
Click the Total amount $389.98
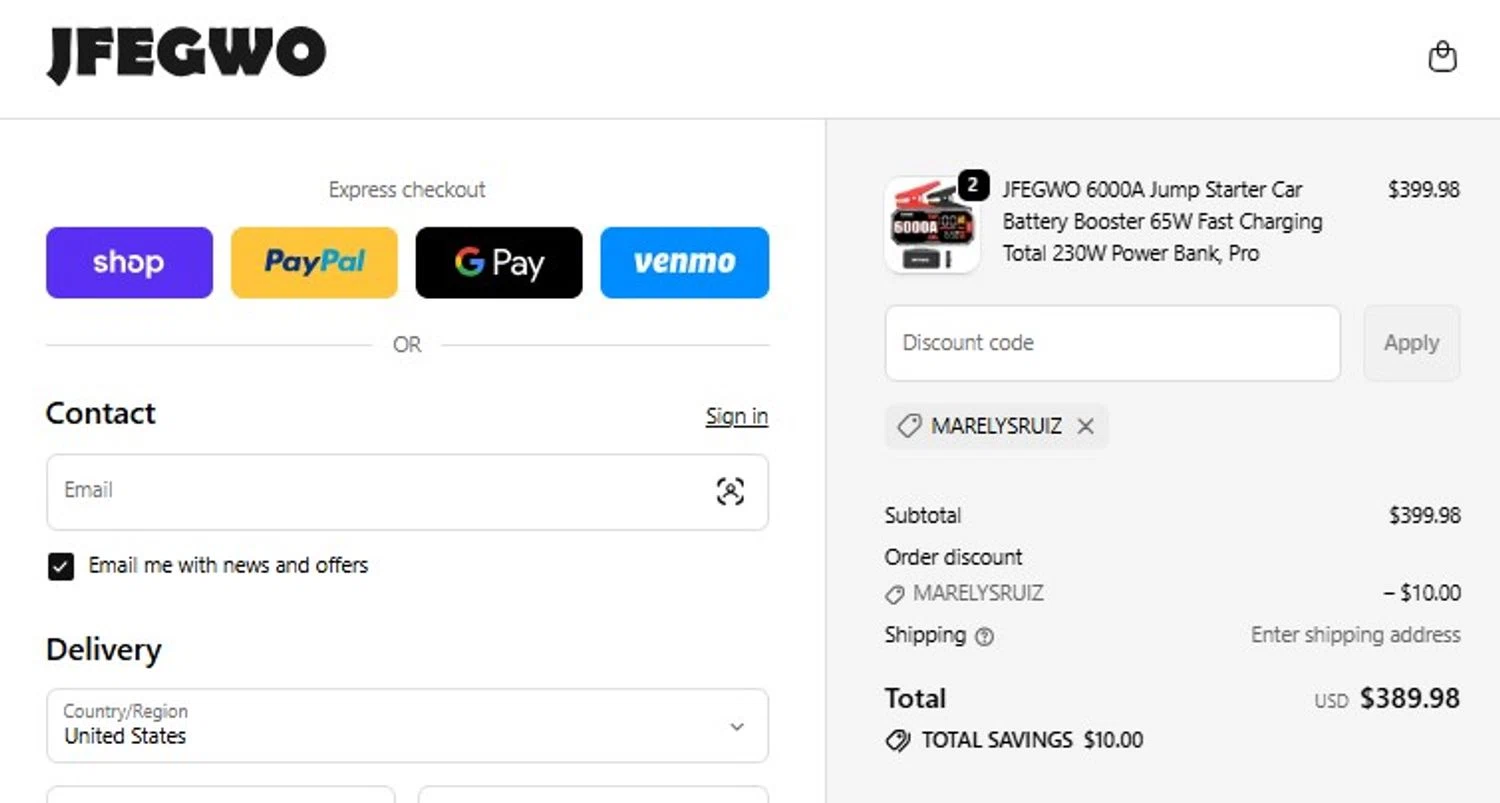pos(1410,698)
